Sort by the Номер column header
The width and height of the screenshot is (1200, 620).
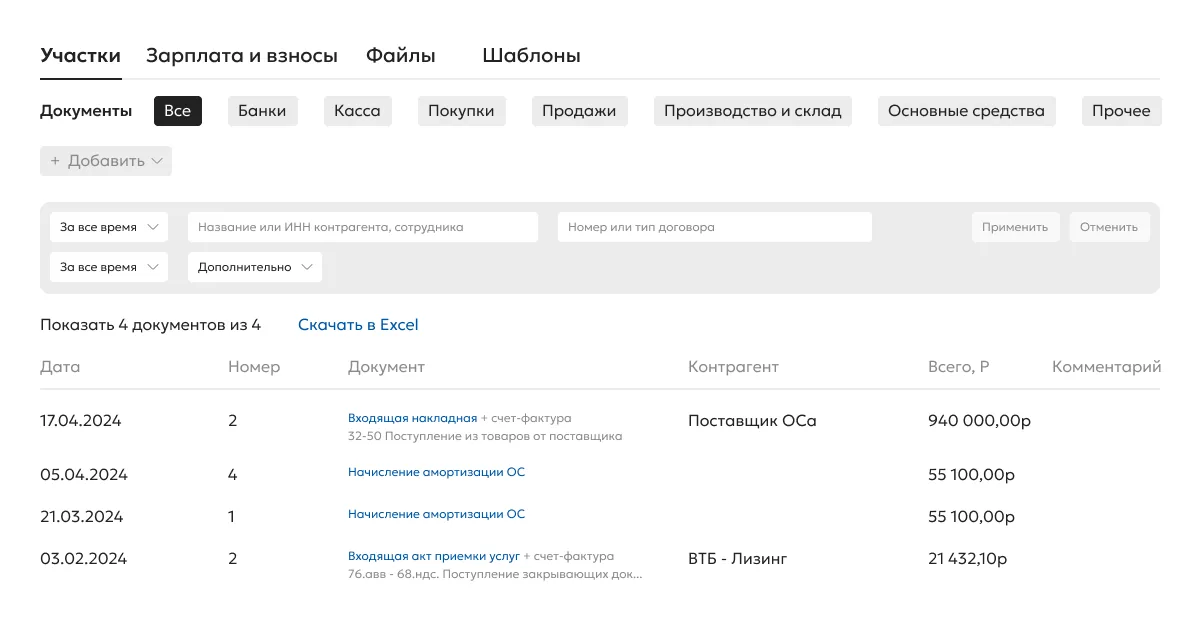(x=254, y=367)
